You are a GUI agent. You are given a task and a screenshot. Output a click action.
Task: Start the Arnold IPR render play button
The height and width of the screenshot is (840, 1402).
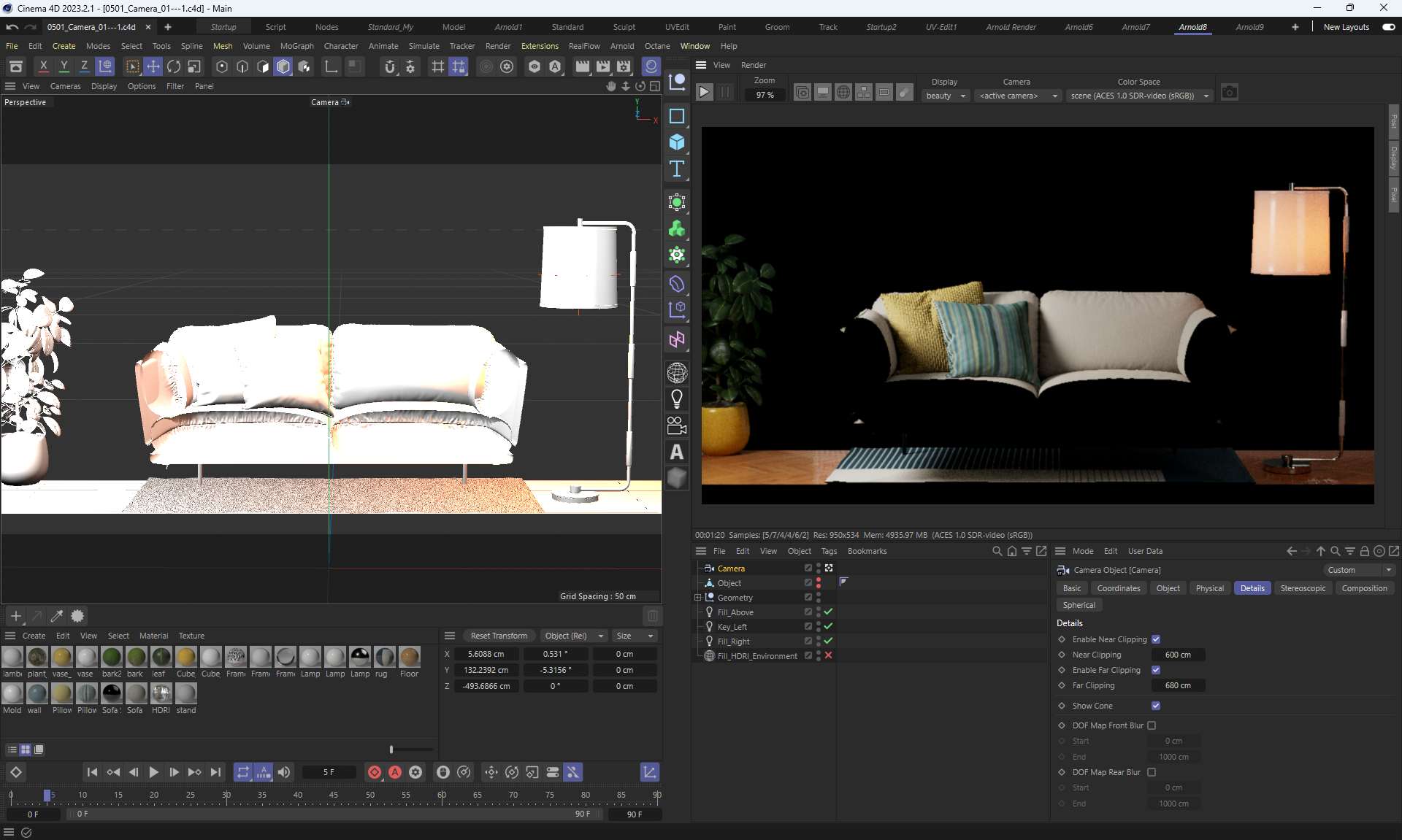tap(704, 93)
